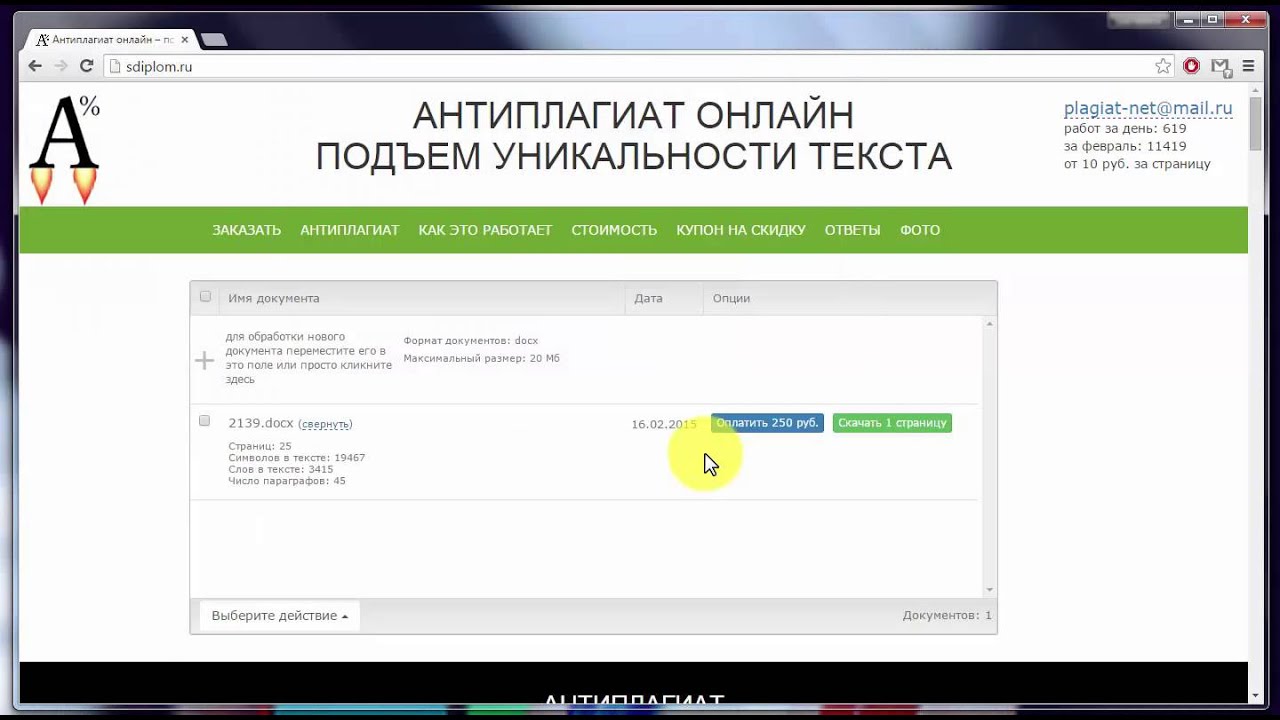Go to КАК ЭТО РАБОТАЕТ section
The height and width of the screenshot is (720, 1280).
click(x=485, y=230)
